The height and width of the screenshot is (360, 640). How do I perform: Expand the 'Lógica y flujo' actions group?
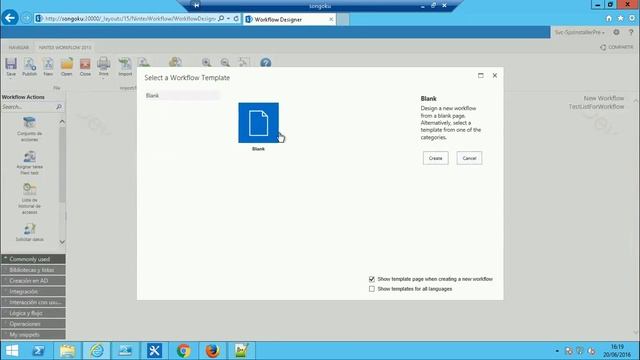point(33,313)
